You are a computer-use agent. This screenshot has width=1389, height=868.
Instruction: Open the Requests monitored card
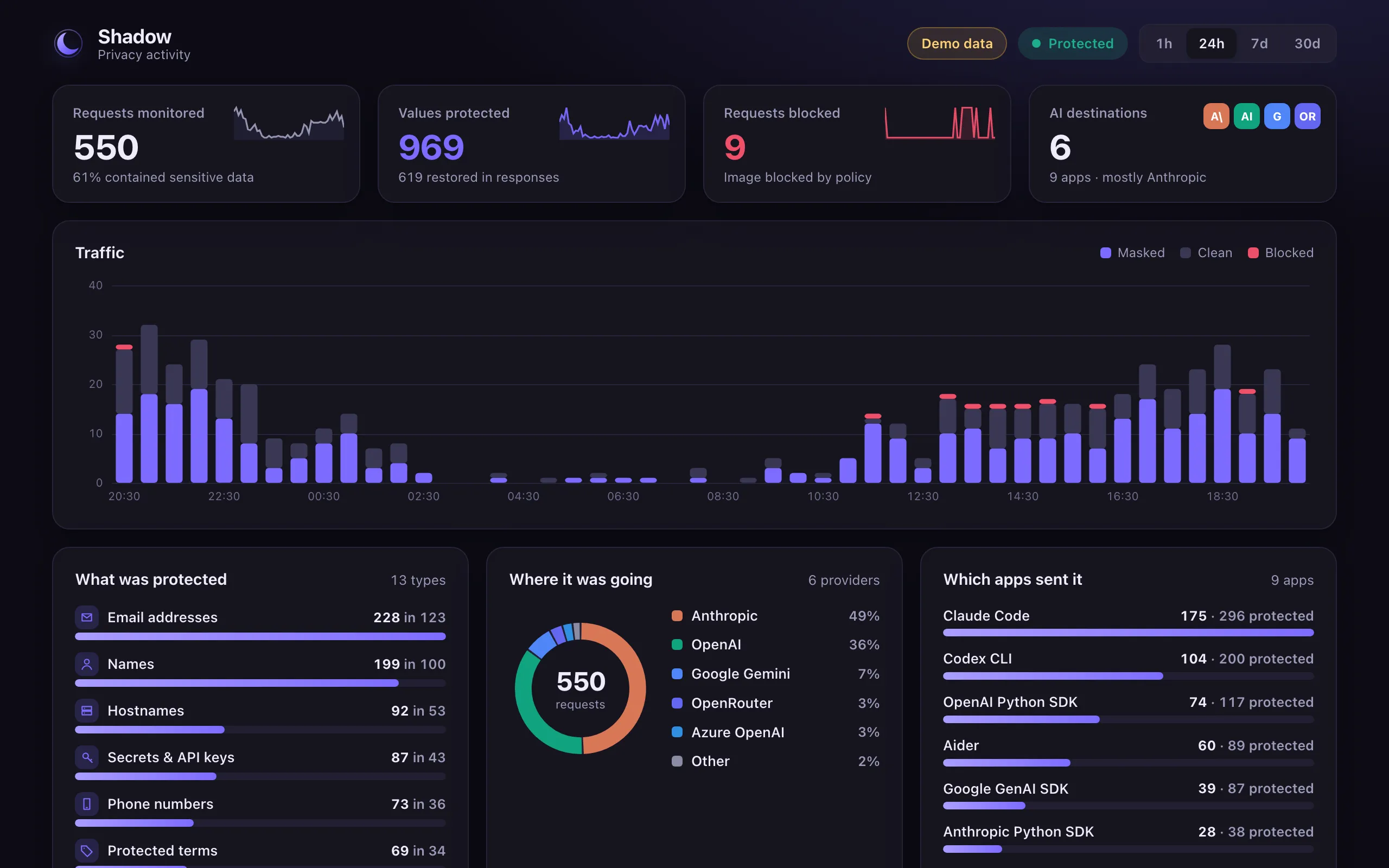coord(206,144)
